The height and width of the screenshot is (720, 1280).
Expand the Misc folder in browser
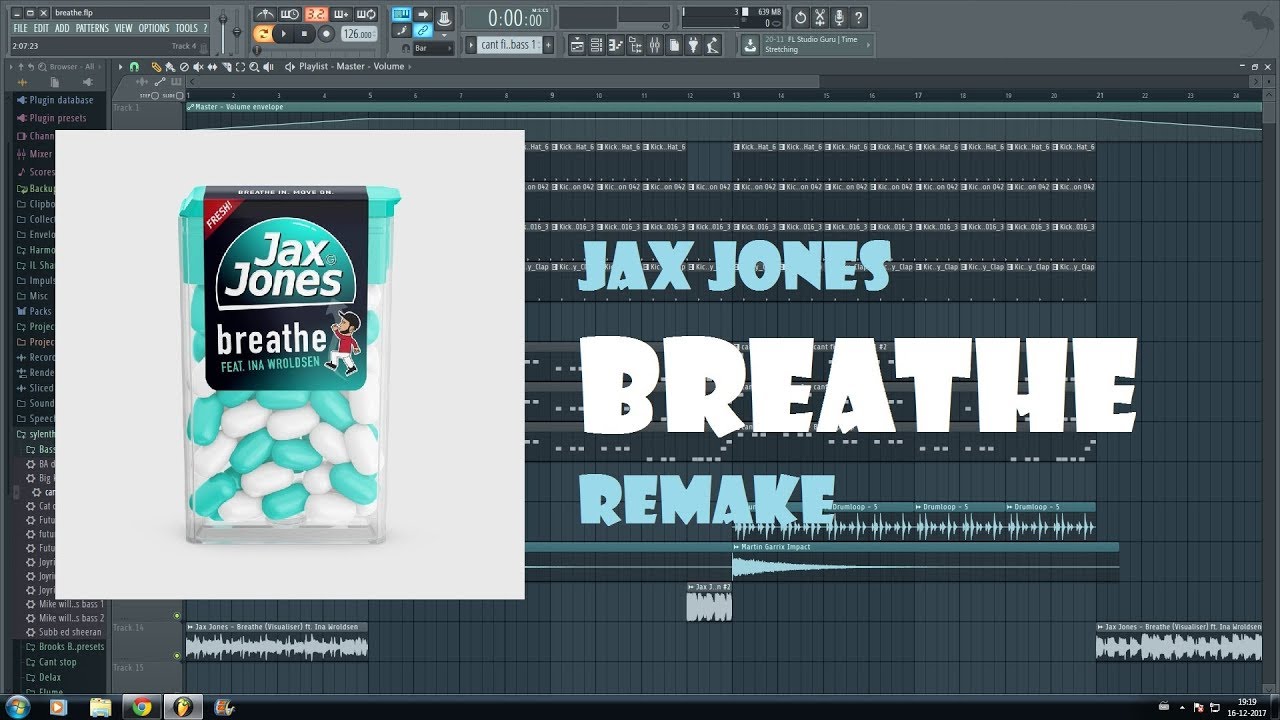click(x=32, y=296)
